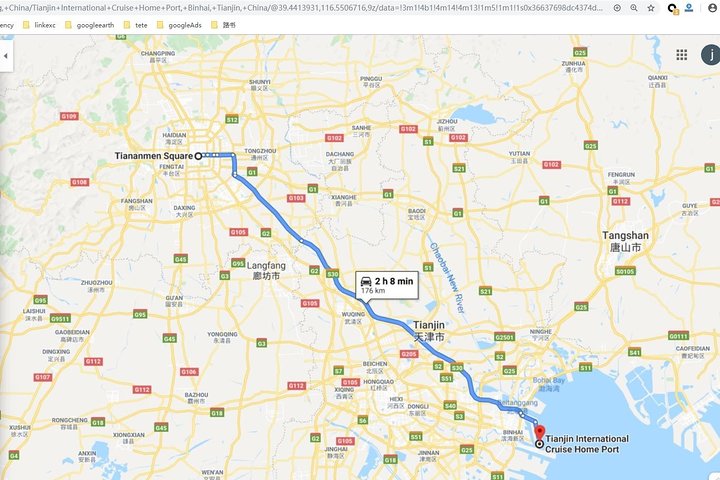Click the address bar URL field

(303, 8)
